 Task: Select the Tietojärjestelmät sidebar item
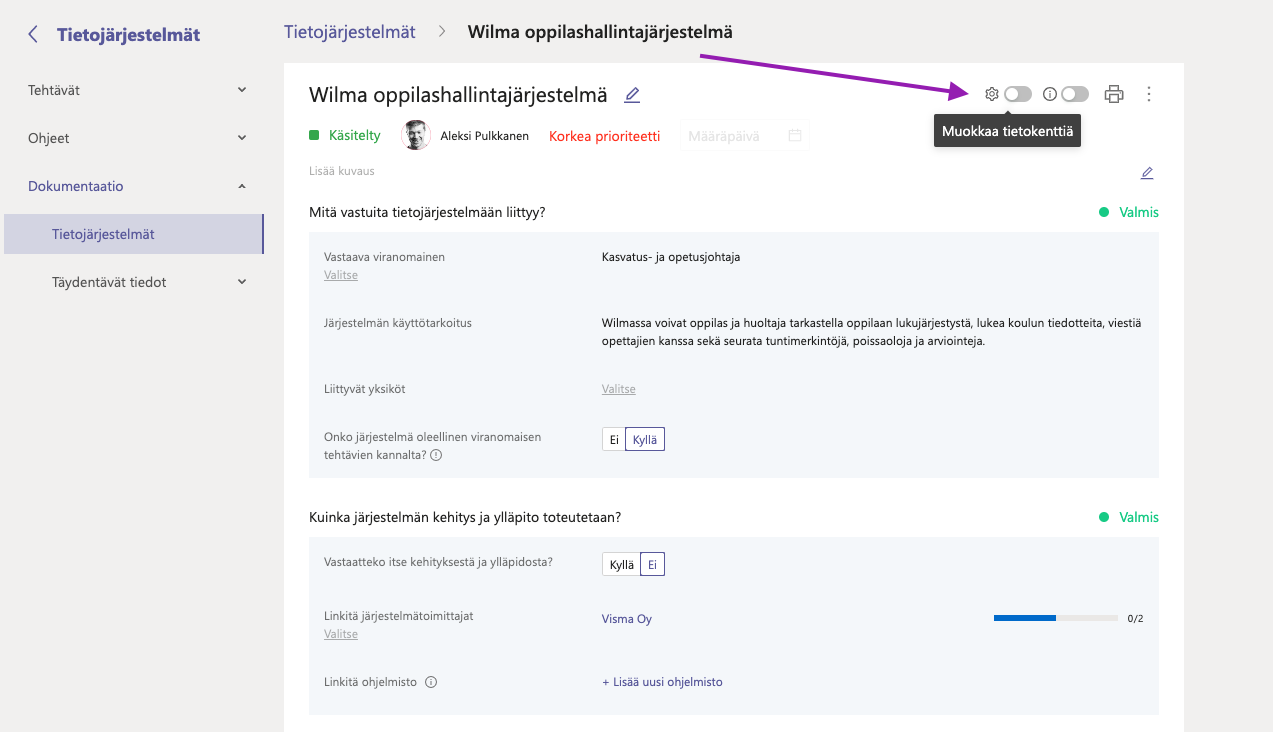pyautogui.click(x=134, y=234)
